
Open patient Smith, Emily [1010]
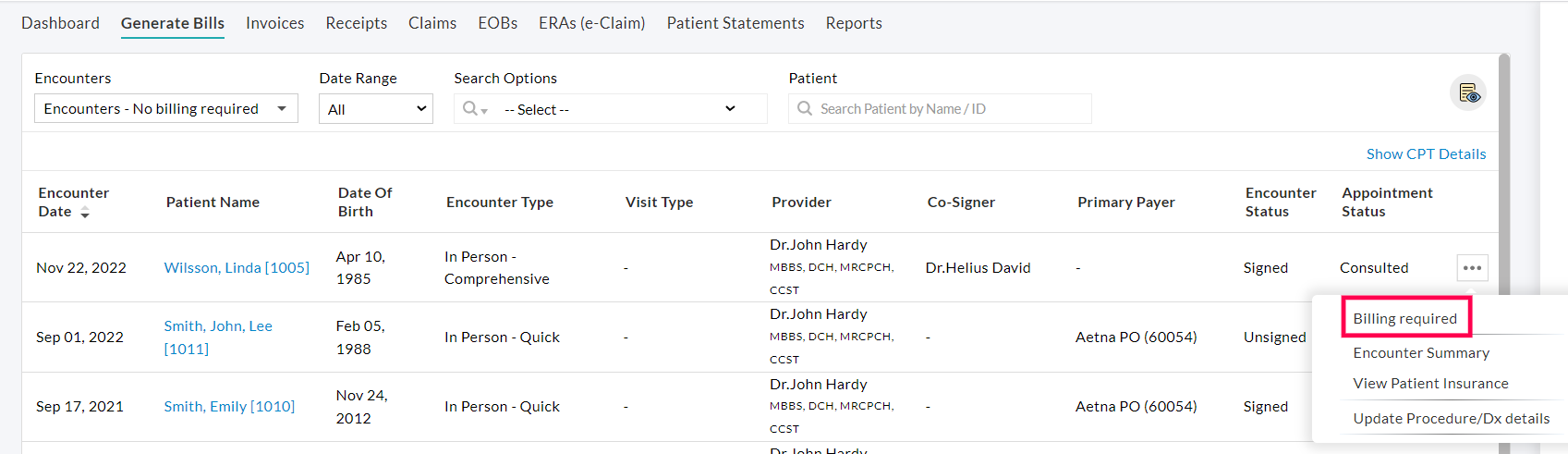coord(229,407)
